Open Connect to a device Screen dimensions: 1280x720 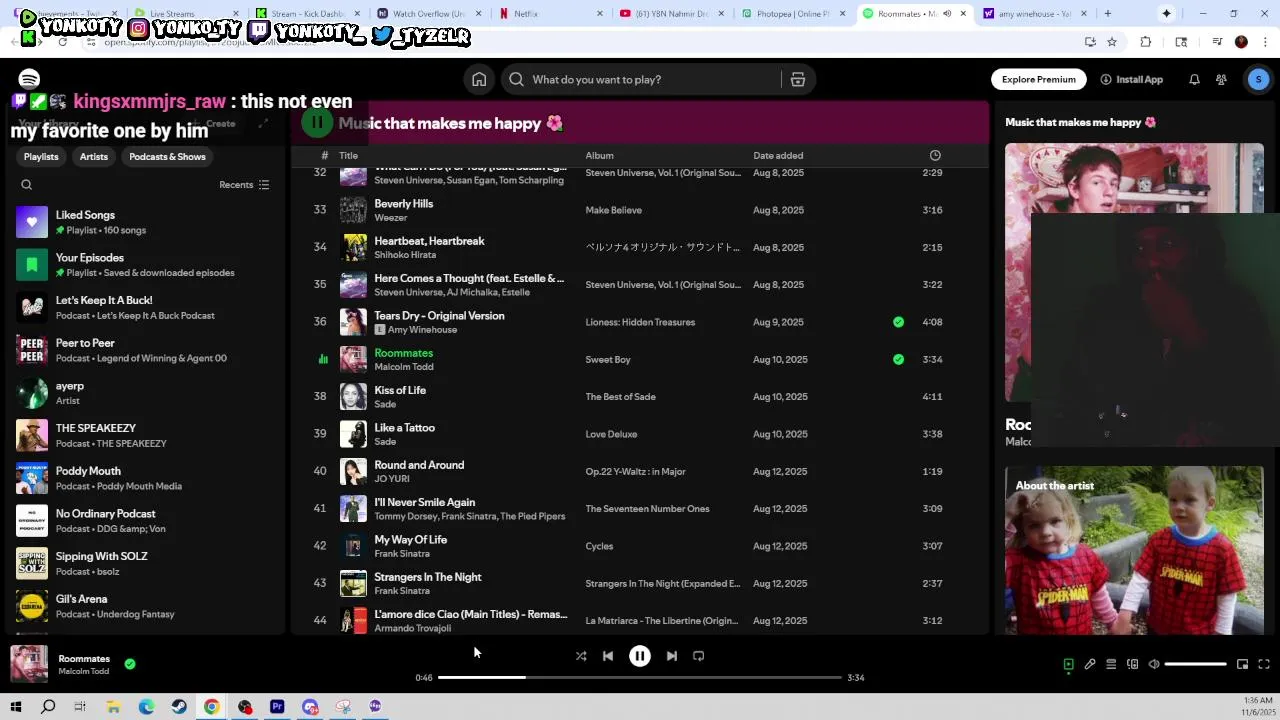[x=1132, y=664]
